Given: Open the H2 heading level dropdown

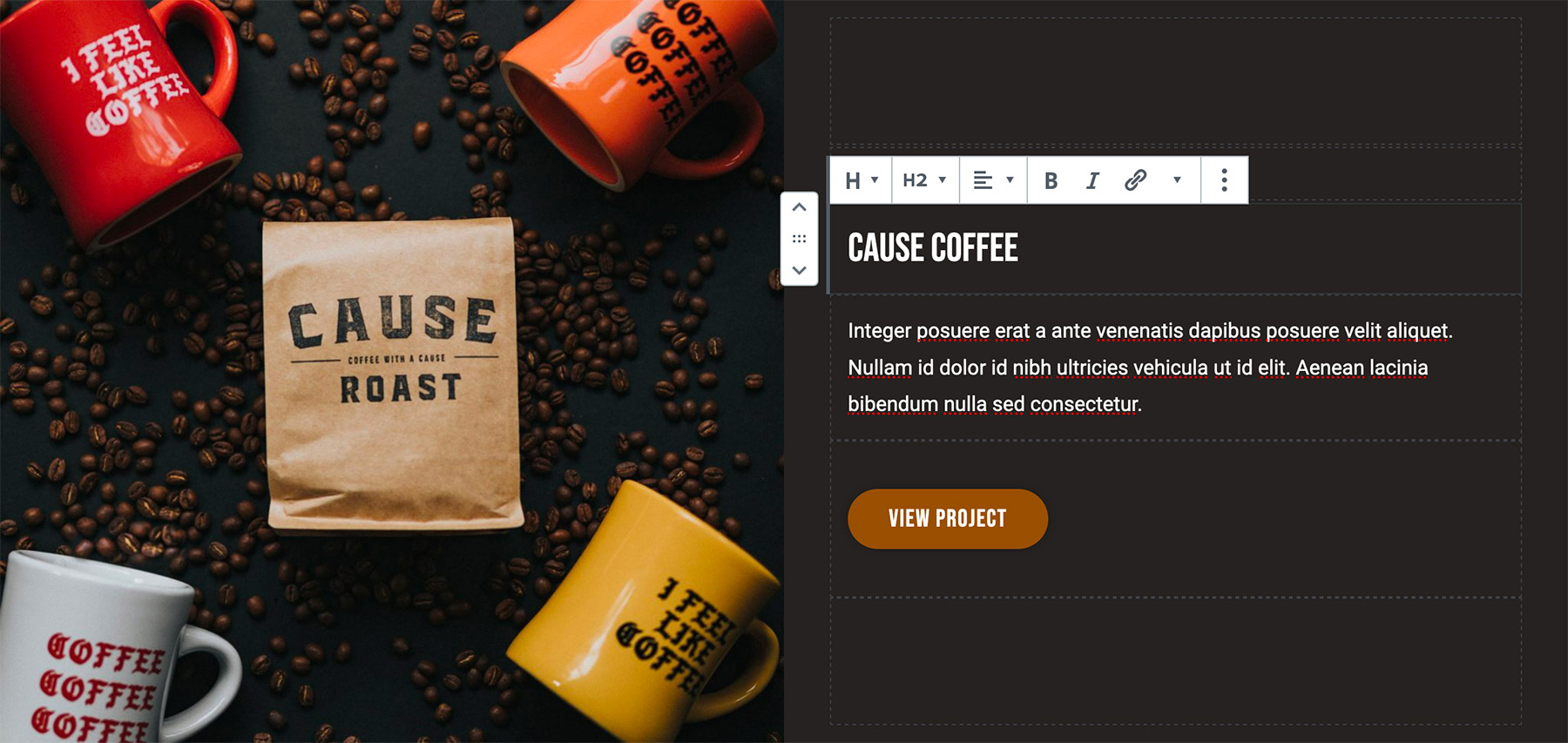Looking at the screenshot, I should [925, 180].
